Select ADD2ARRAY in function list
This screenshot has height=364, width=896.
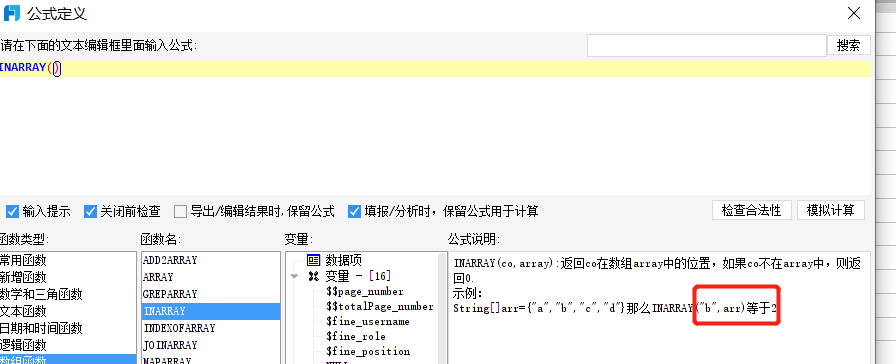point(211,260)
